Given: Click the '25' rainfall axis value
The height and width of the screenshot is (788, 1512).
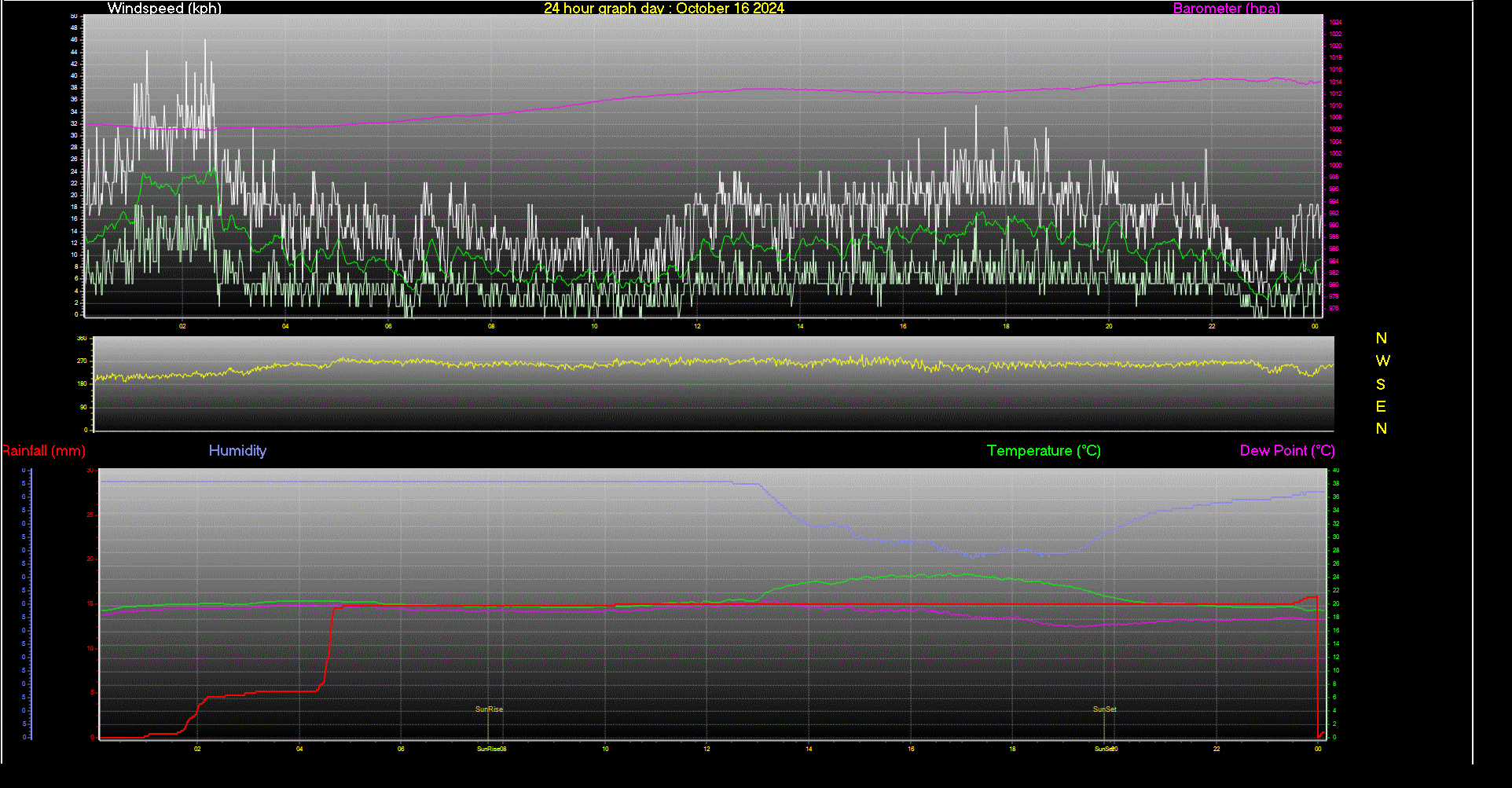Looking at the screenshot, I should tap(90, 515).
